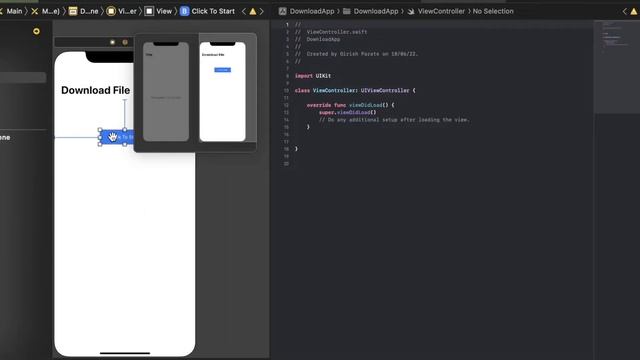Click the 'super.viewDidLoad()' line

coord(348,113)
